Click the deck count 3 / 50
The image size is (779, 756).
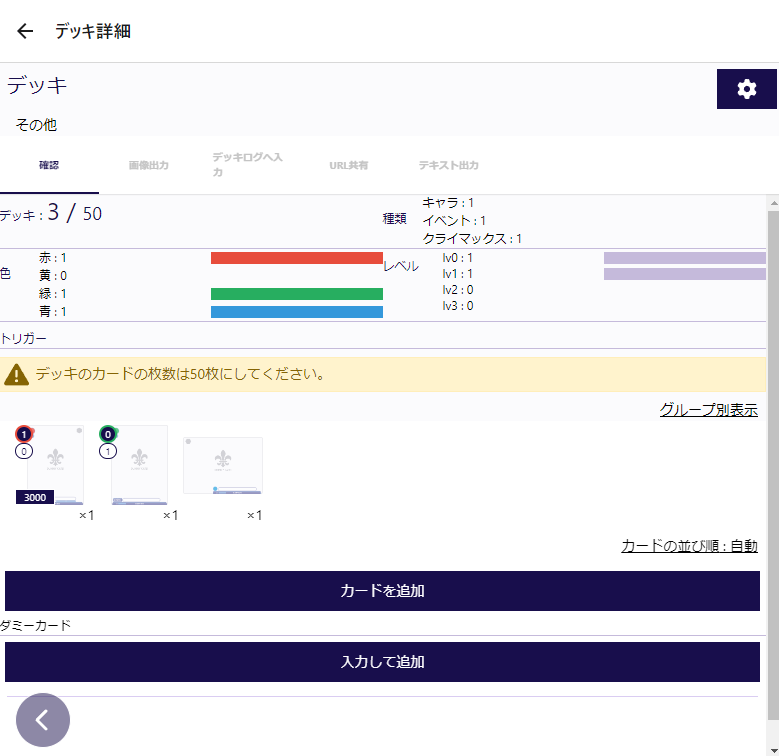(x=75, y=213)
